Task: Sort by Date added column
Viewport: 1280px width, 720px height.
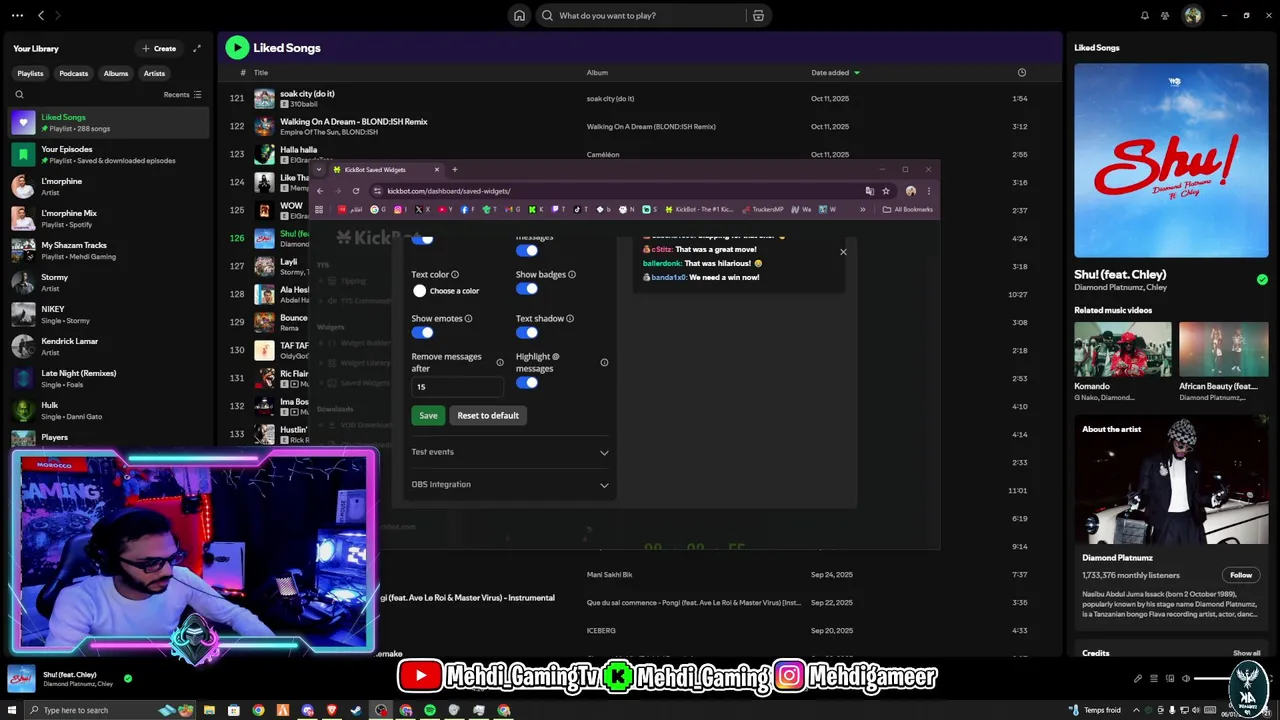Action: (x=835, y=72)
